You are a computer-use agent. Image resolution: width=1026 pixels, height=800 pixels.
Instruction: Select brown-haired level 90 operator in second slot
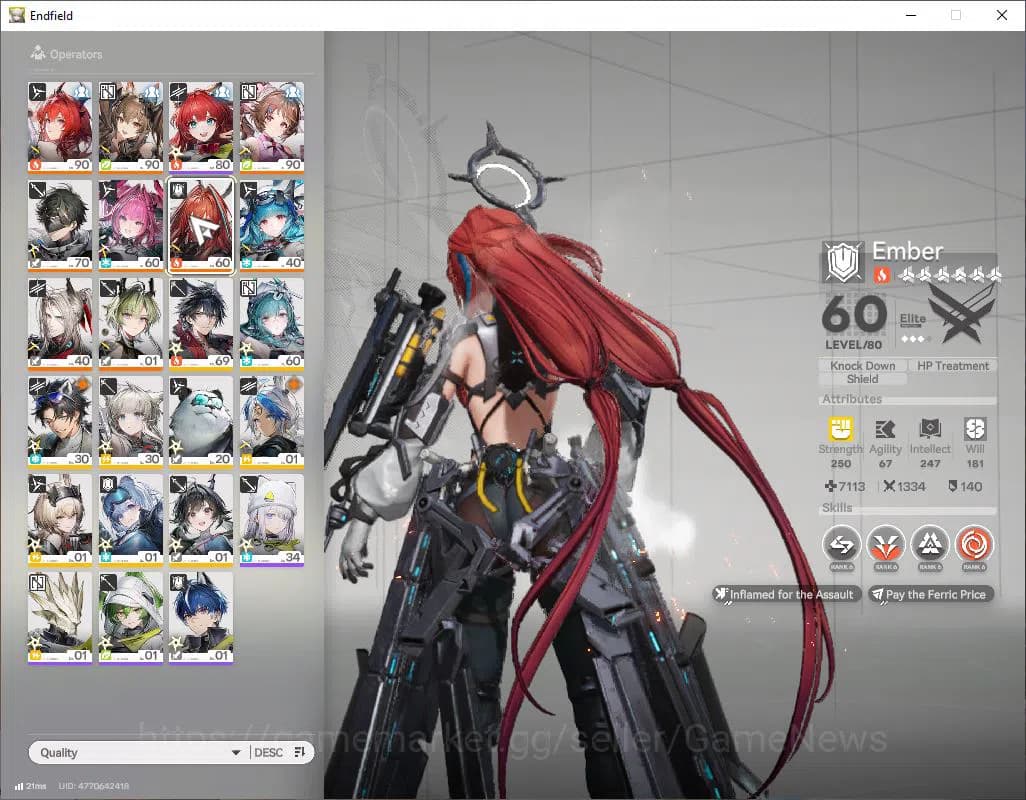[130, 127]
